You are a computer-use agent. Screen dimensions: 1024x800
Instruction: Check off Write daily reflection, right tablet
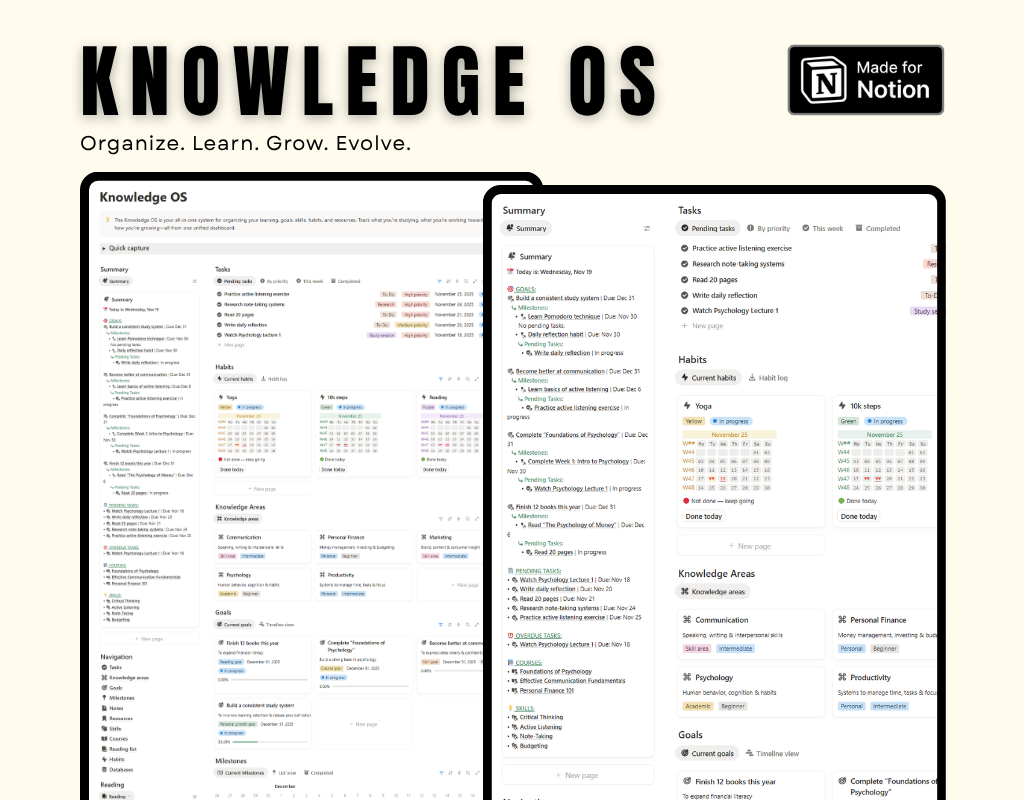[x=684, y=295]
